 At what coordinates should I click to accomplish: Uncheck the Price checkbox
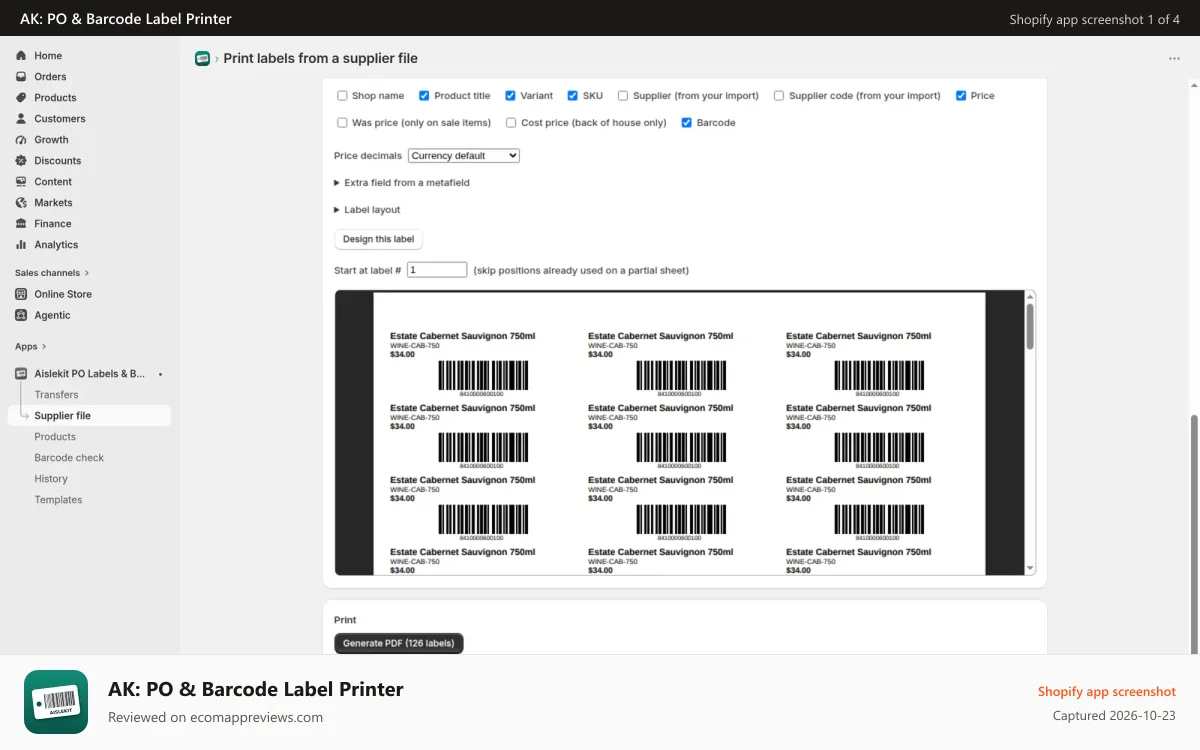tap(961, 96)
